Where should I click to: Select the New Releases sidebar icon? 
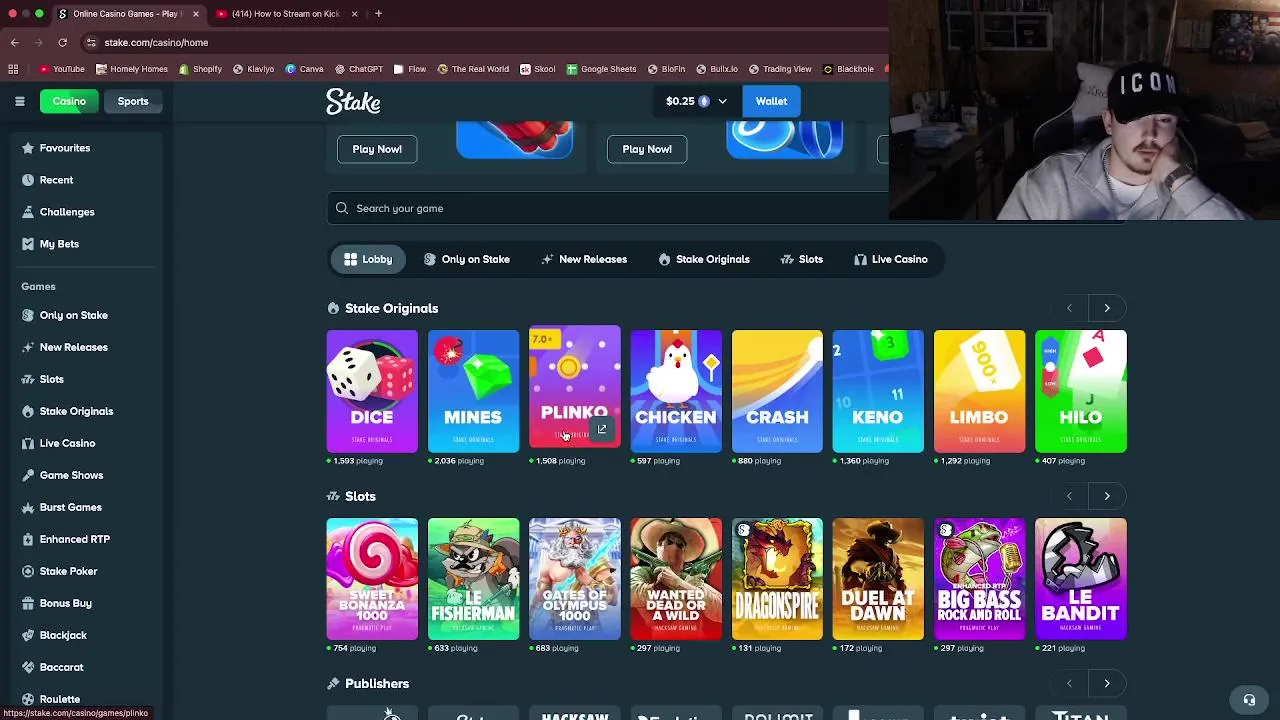(x=28, y=347)
